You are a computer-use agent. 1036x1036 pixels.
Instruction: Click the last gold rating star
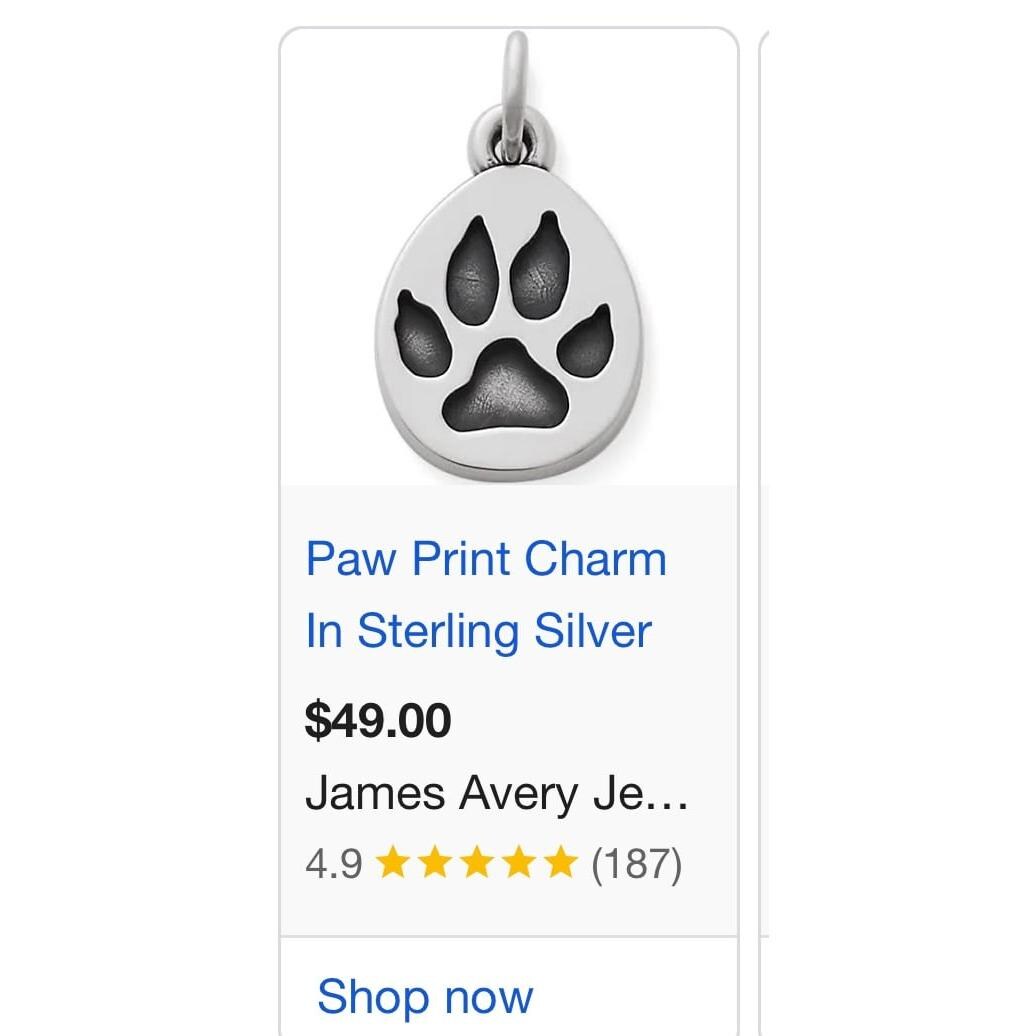coord(559,862)
